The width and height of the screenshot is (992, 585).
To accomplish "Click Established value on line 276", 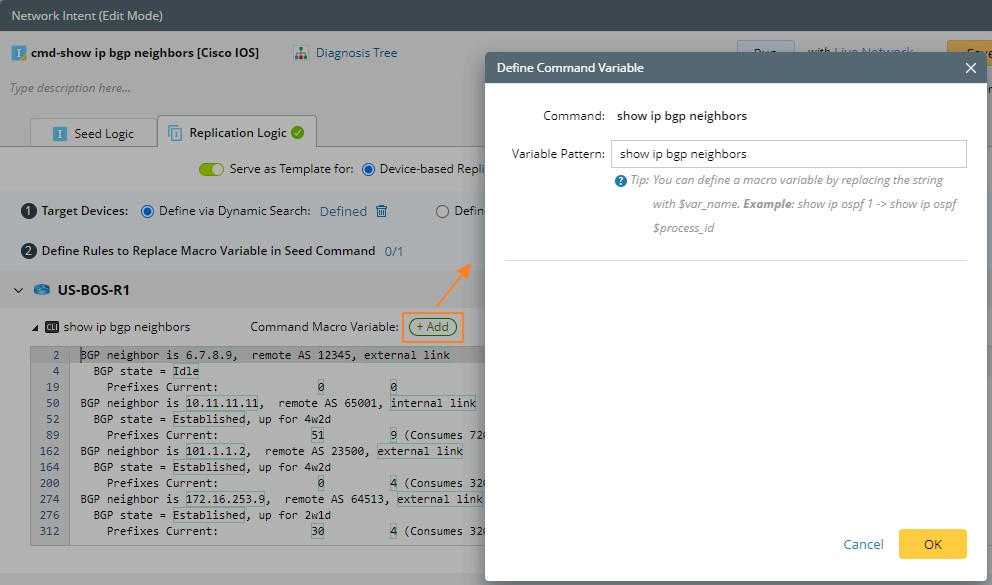I will (x=209, y=515).
